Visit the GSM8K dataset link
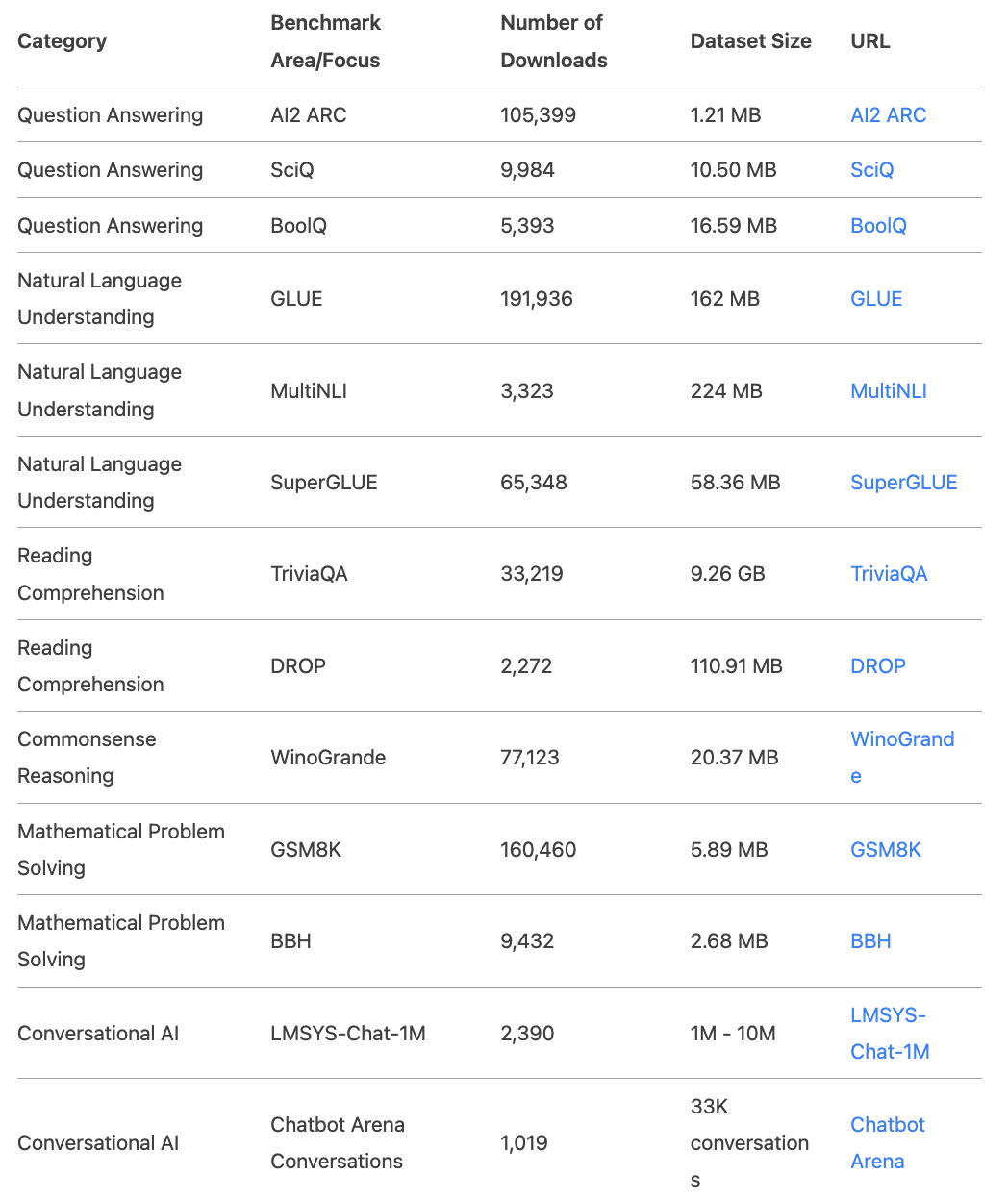Viewport: 1008px width, 1200px height. click(886, 850)
